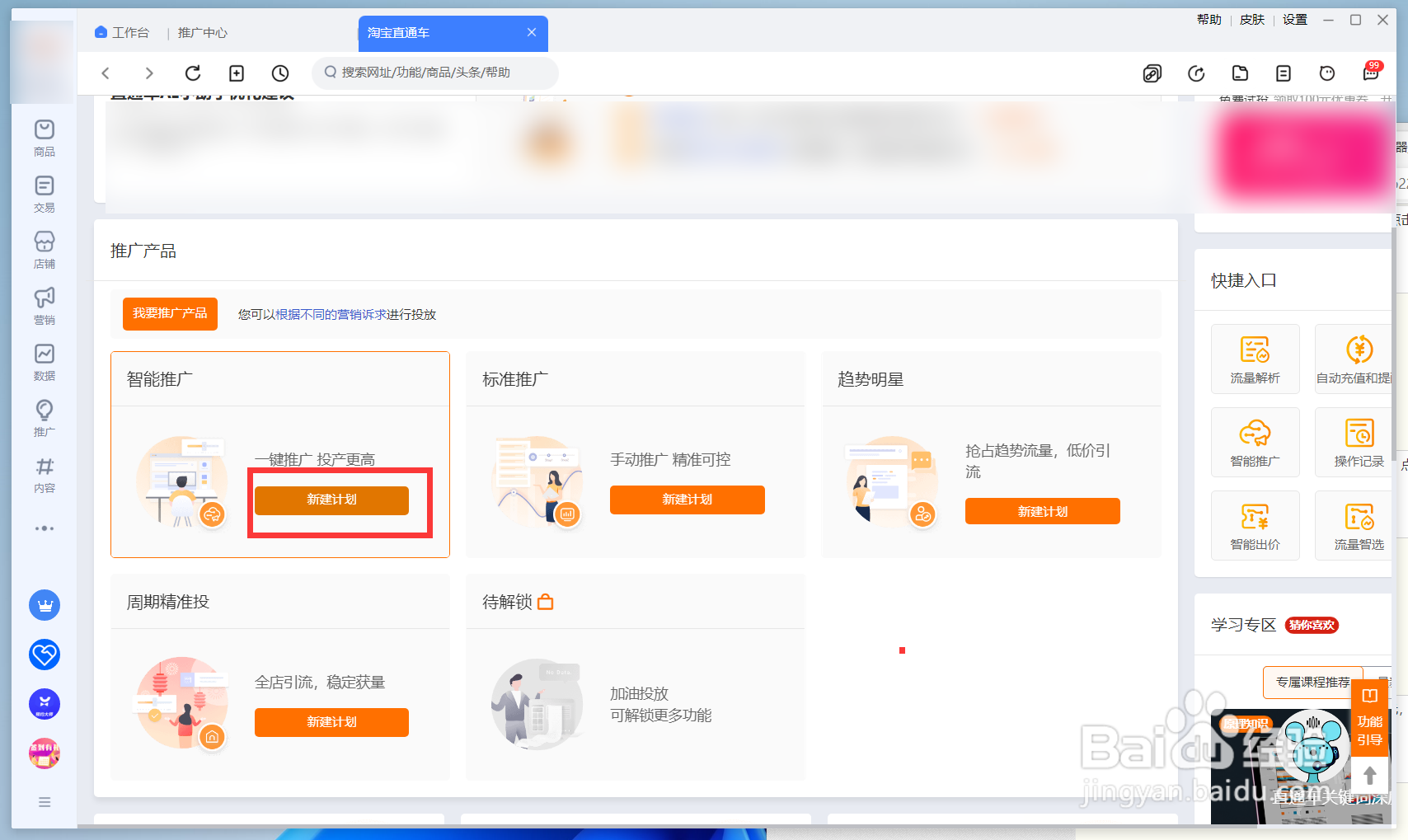The image size is (1408, 840).
Task: Switch to the 推广中心 tab
Action: pos(202,32)
